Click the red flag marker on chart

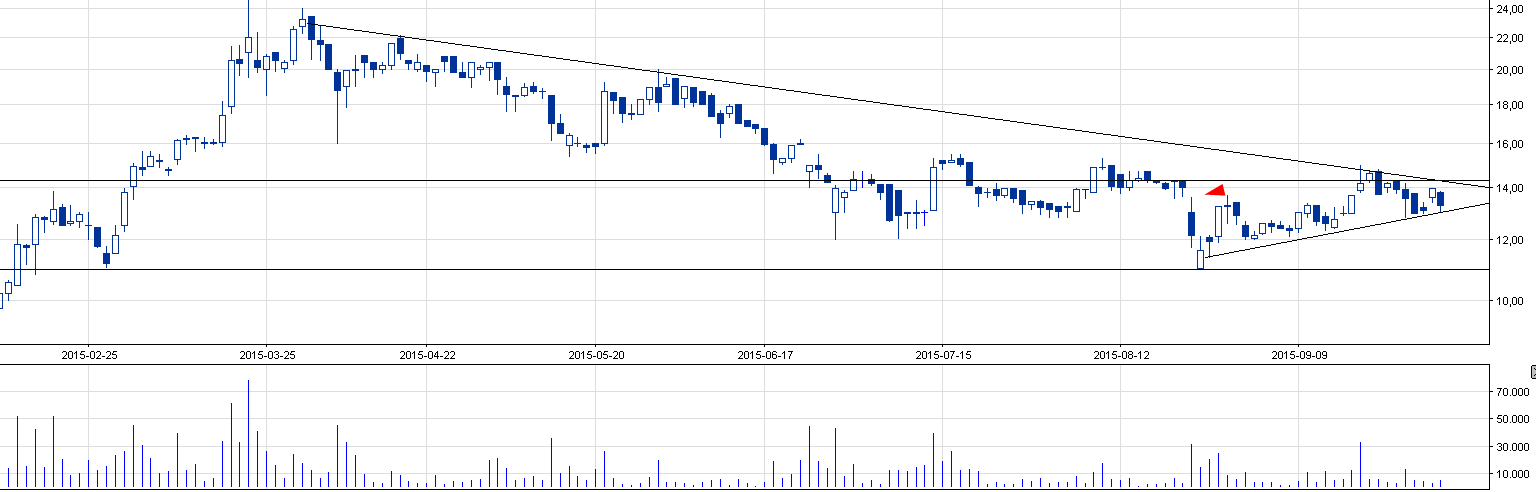tap(1217, 190)
